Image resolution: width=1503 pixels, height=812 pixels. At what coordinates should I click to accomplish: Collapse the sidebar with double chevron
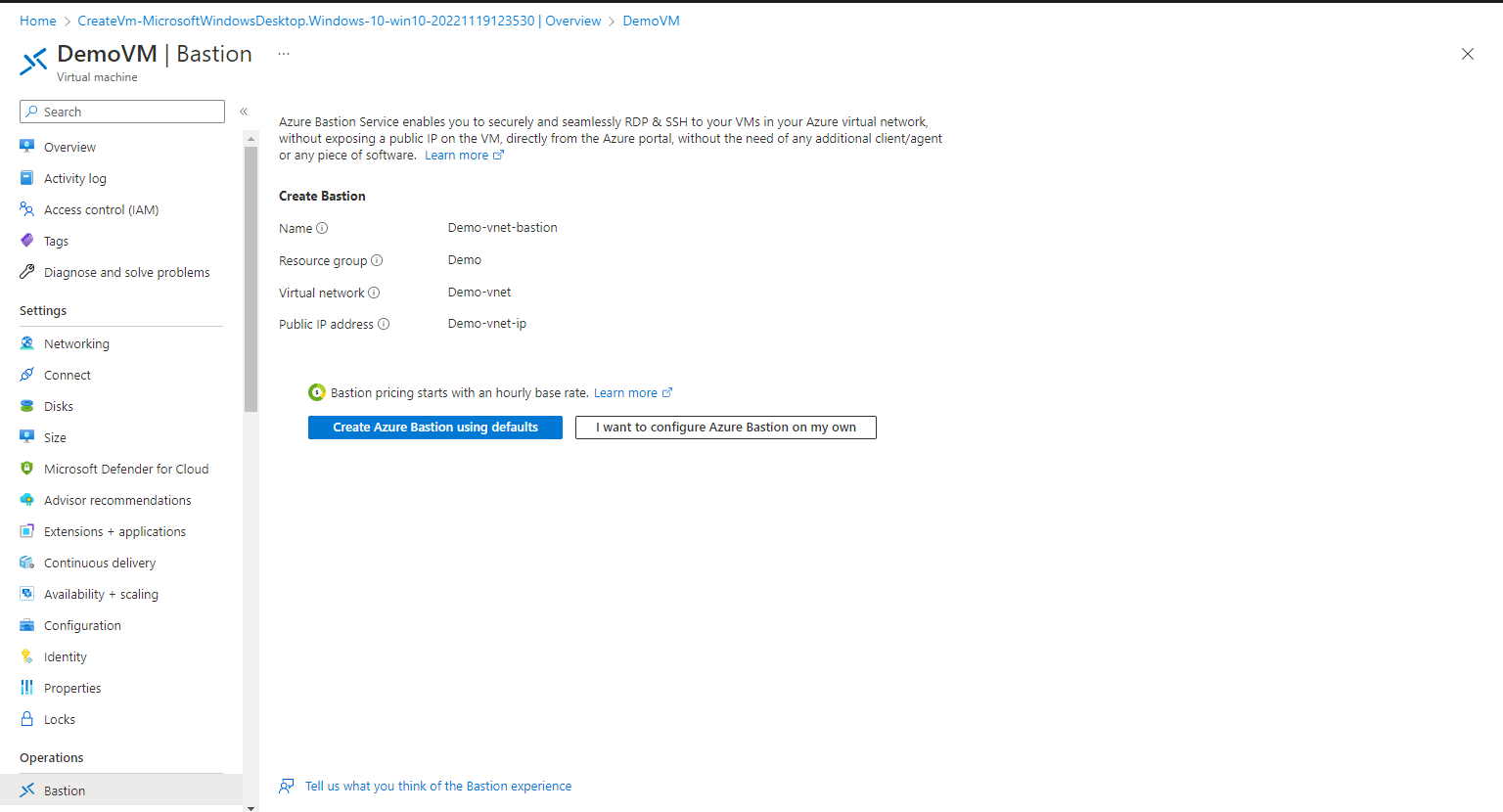coord(244,112)
